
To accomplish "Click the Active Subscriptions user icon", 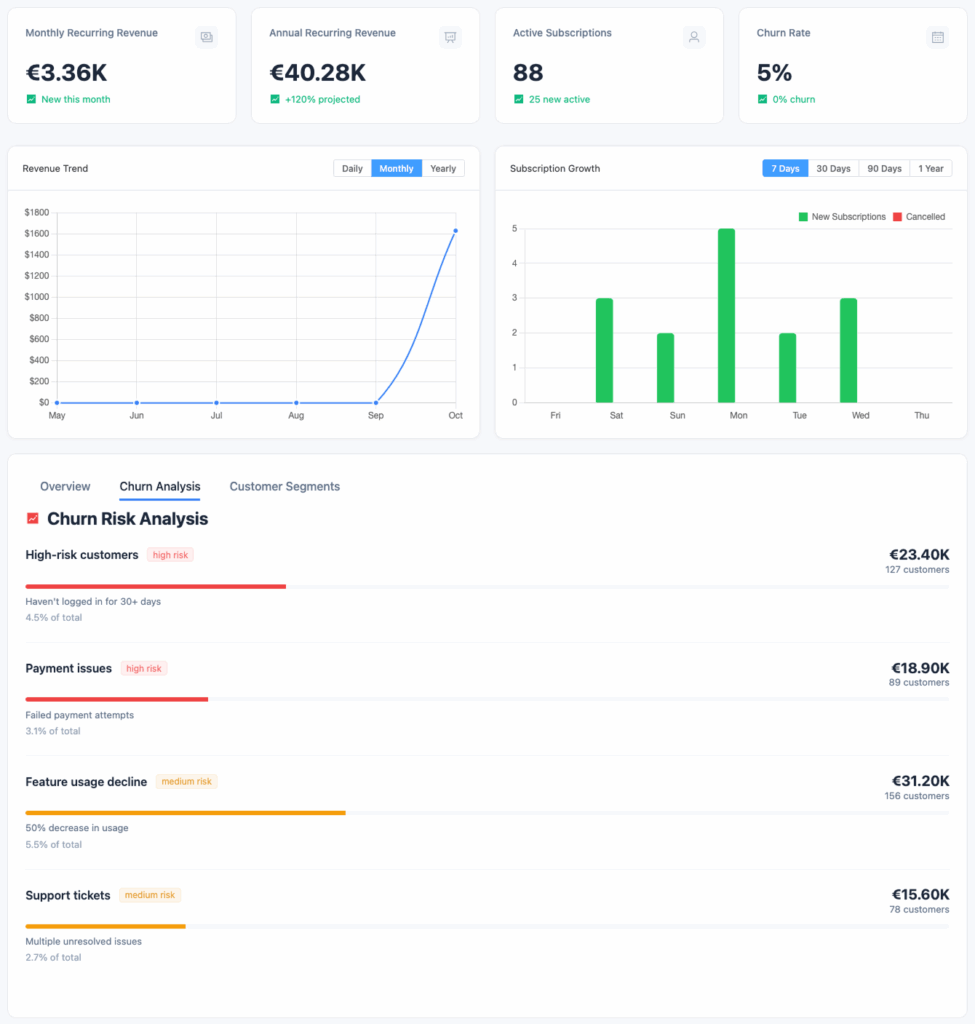I will tap(694, 37).
